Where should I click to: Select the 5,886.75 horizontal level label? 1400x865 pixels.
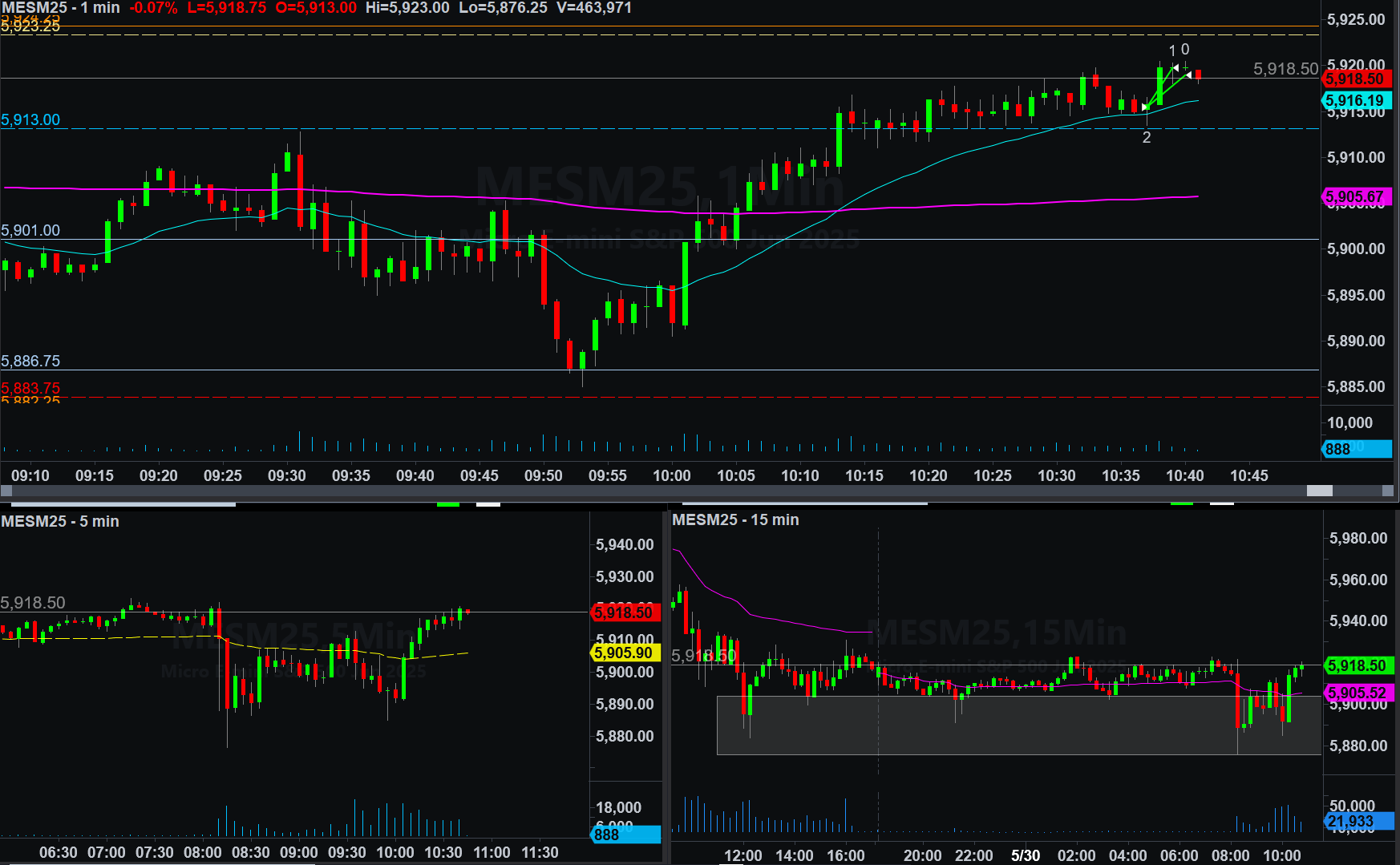pos(30,361)
